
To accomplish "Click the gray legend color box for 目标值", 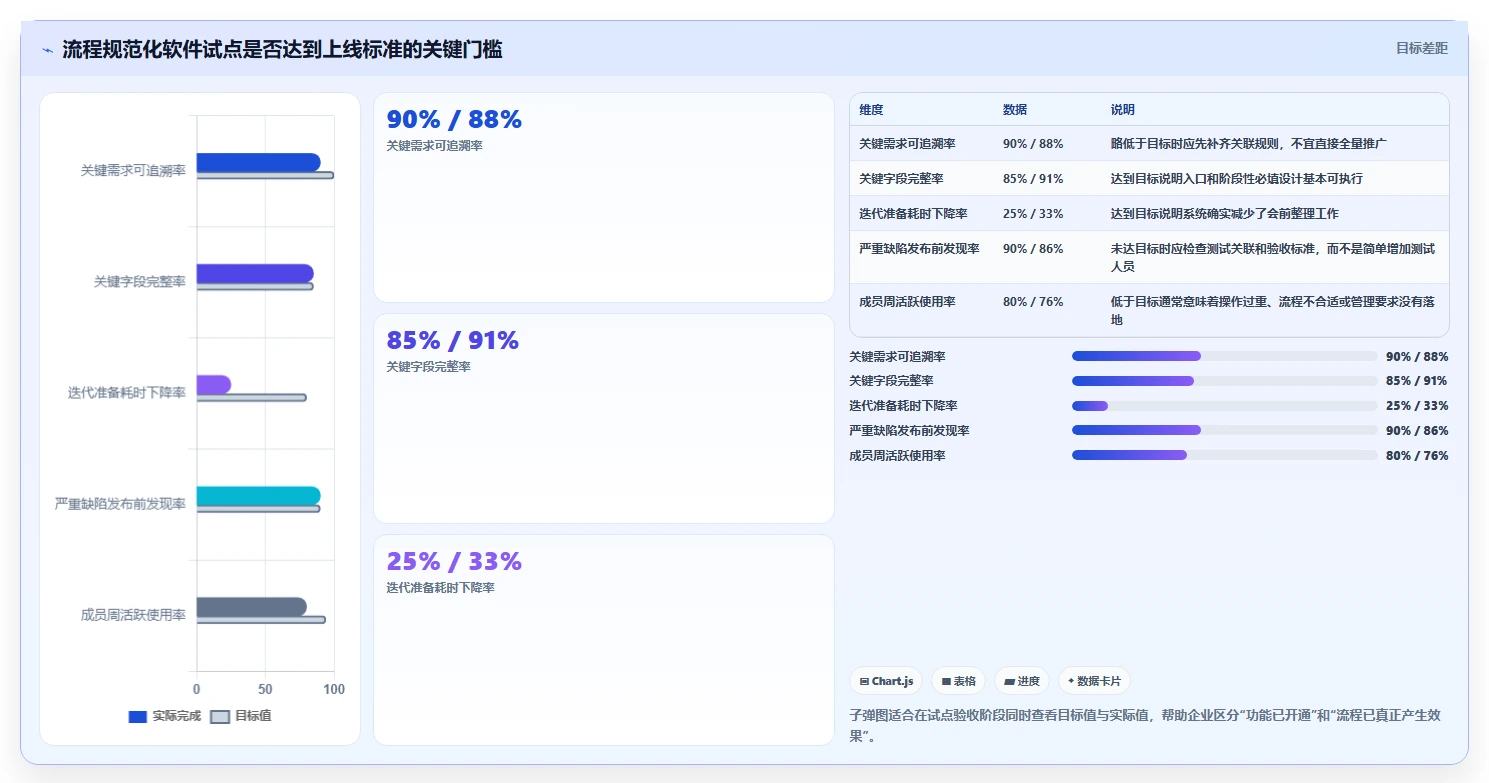I will click(x=220, y=716).
